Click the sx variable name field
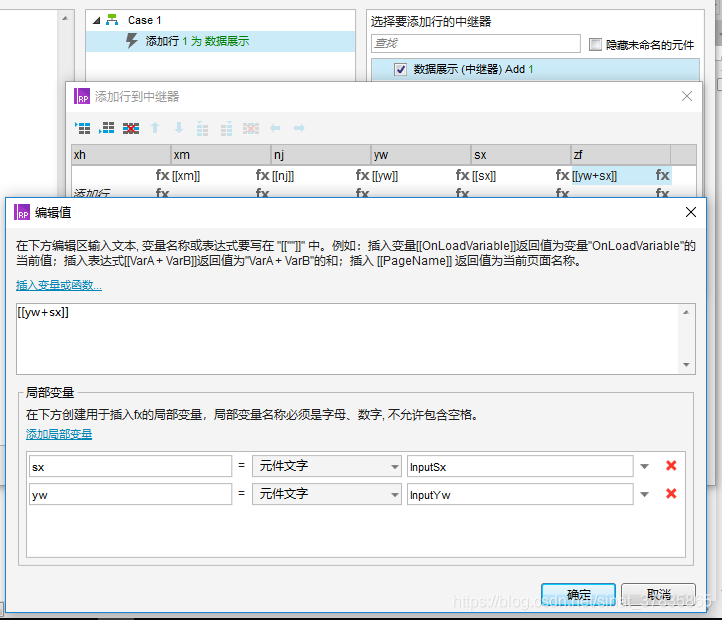This screenshot has width=722, height=620. [130, 466]
